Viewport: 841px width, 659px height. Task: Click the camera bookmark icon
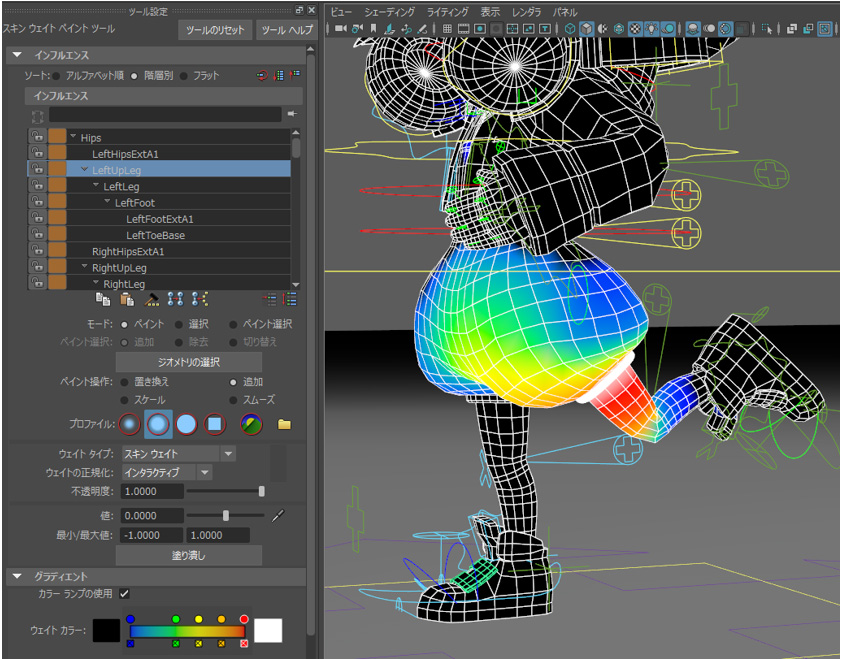[x=373, y=28]
